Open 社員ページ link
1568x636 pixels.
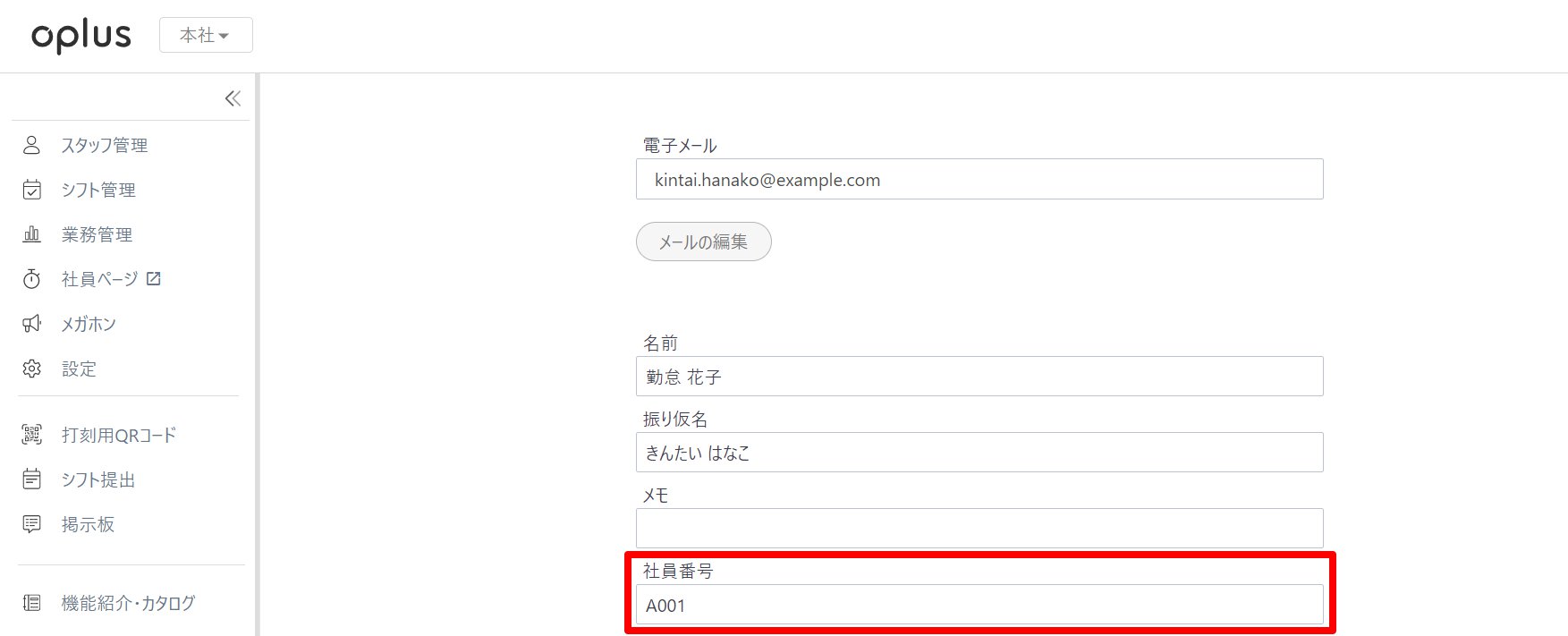click(x=99, y=279)
